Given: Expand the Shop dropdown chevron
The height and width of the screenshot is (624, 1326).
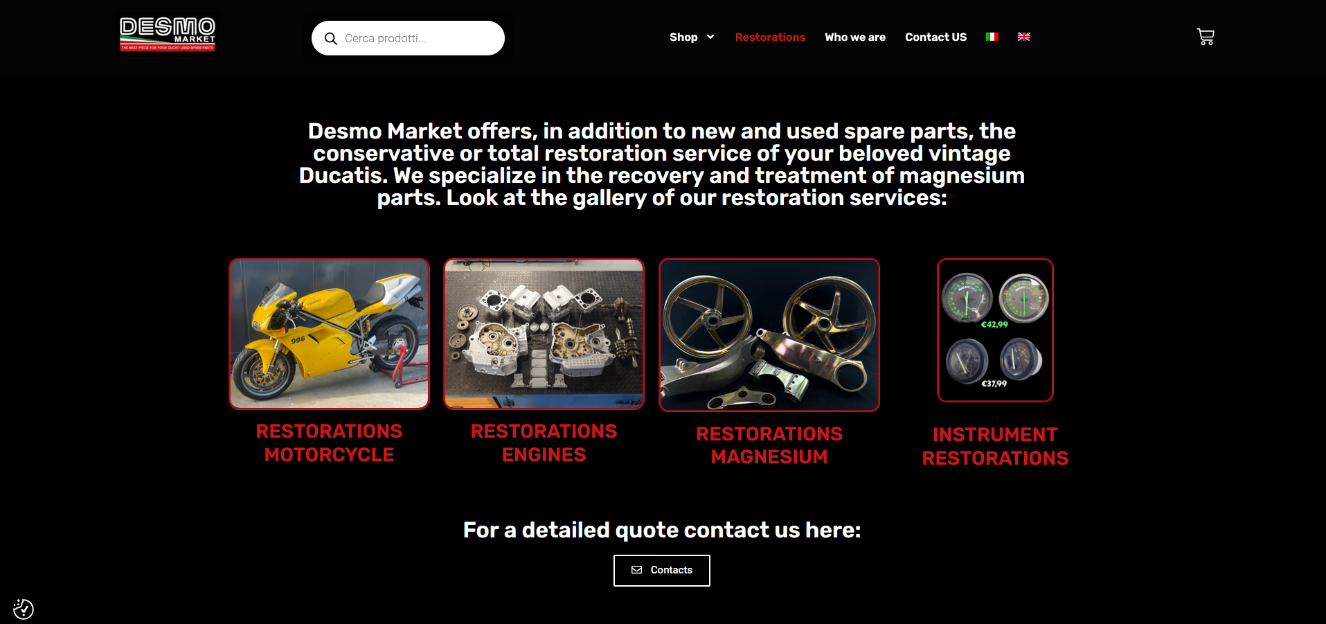Looking at the screenshot, I should point(710,37).
